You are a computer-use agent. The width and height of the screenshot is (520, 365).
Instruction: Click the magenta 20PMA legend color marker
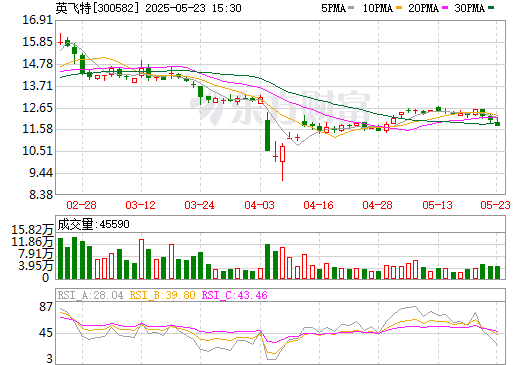(445, 8)
